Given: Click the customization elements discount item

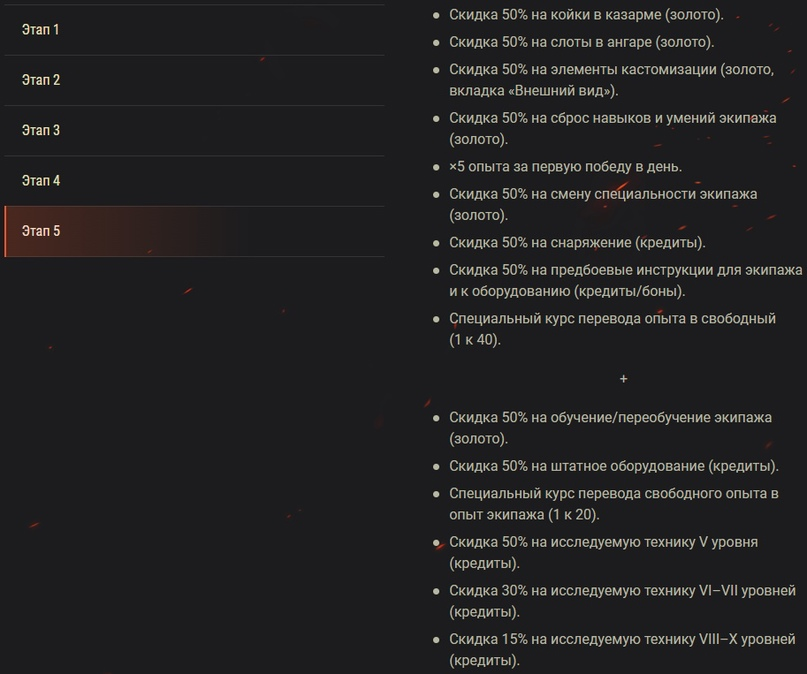Looking at the screenshot, I should (611, 79).
